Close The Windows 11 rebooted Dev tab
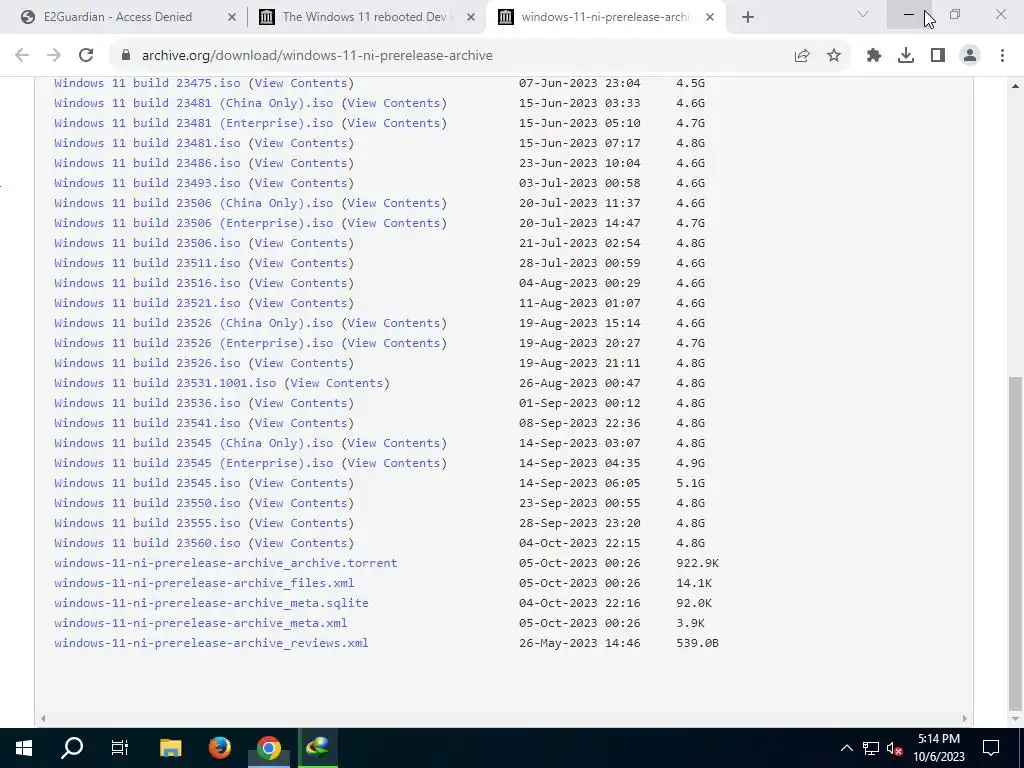1024x768 pixels. point(471,17)
